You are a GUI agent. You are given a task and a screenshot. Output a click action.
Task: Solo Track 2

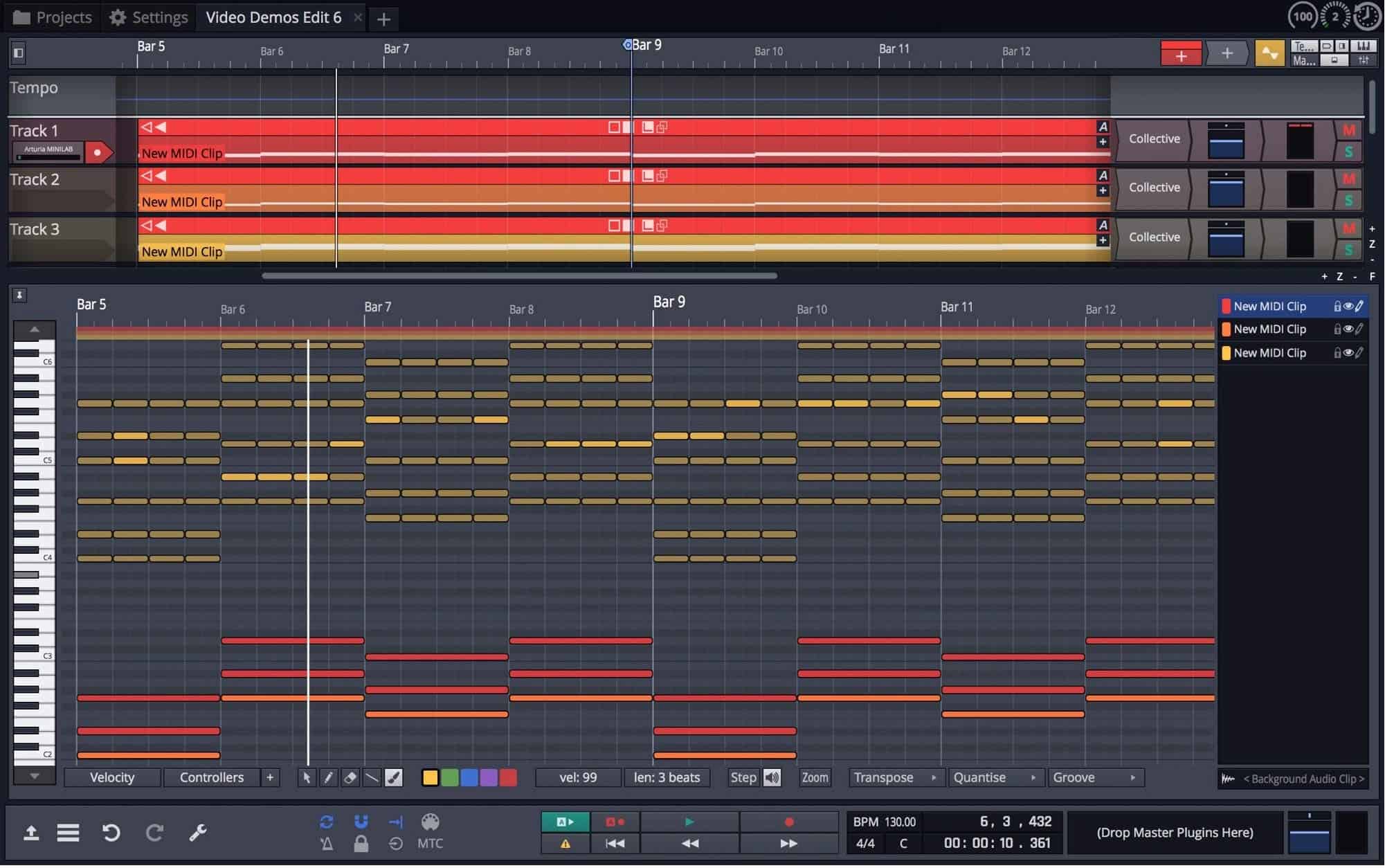pyautogui.click(x=1348, y=201)
